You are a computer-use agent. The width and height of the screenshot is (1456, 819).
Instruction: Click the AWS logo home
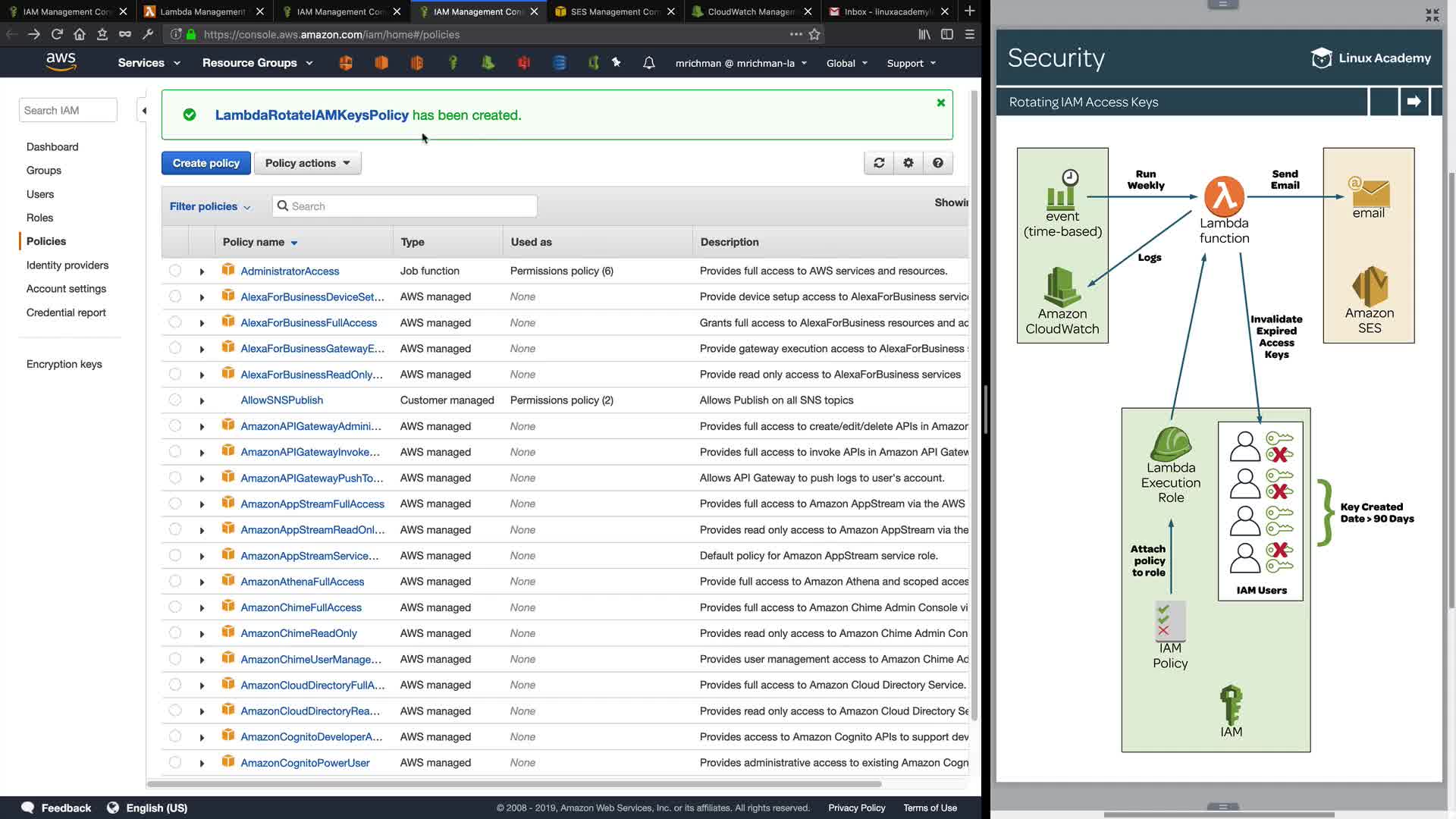pyautogui.click(x=61, y=62)
